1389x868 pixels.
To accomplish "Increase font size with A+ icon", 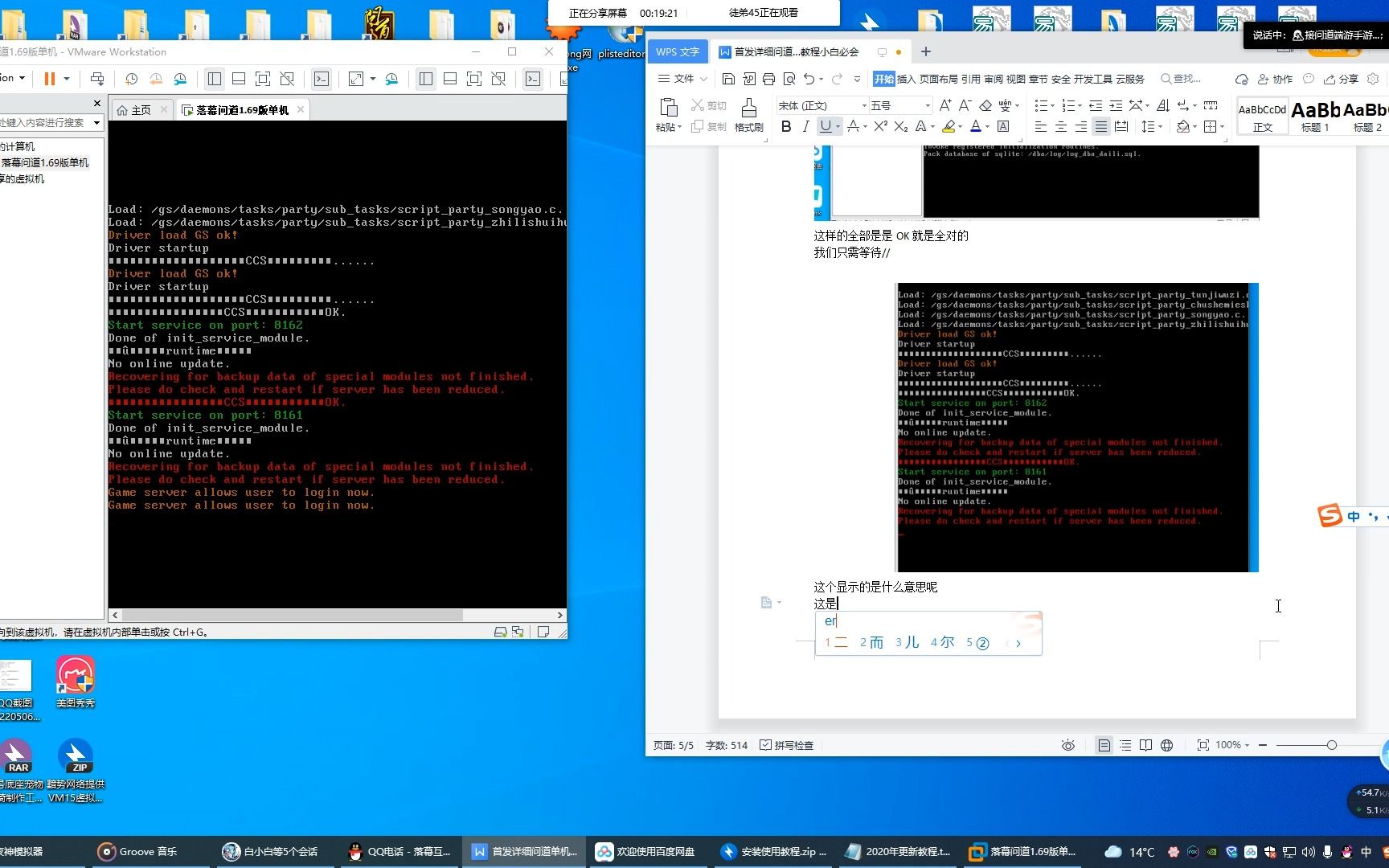I will point(945,105).
